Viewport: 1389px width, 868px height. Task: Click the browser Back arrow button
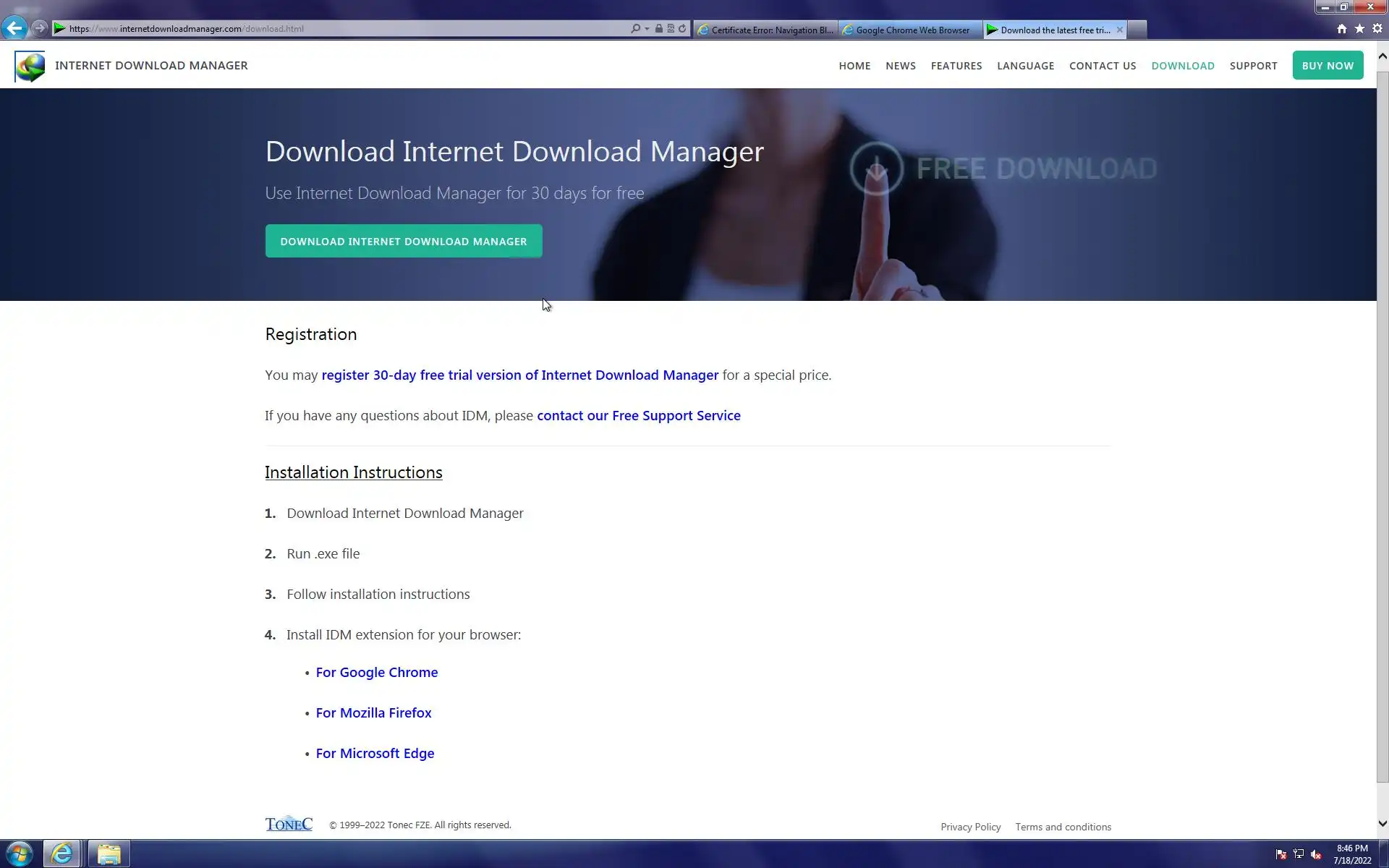14,28
